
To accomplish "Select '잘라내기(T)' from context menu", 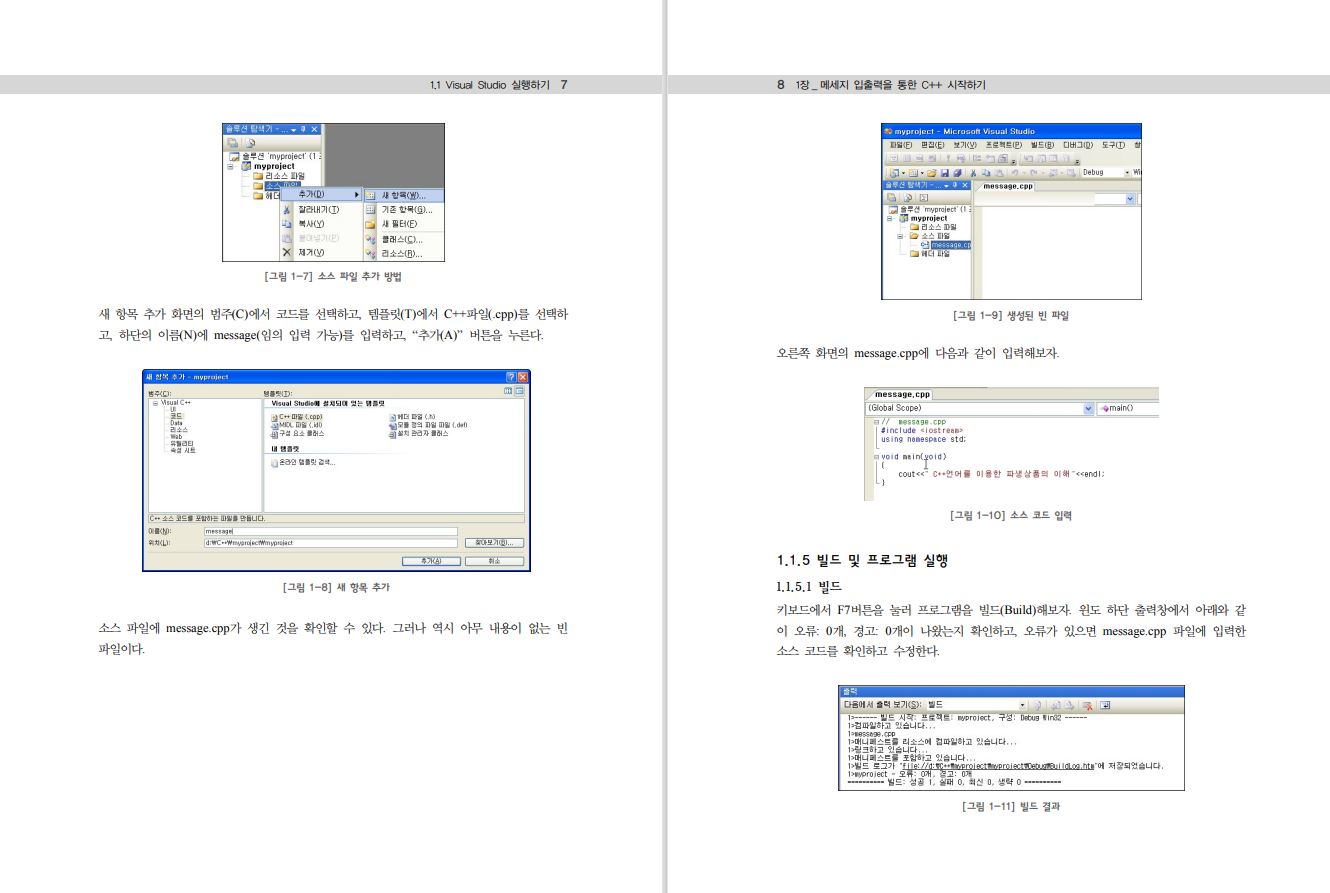I will [321, 210].
